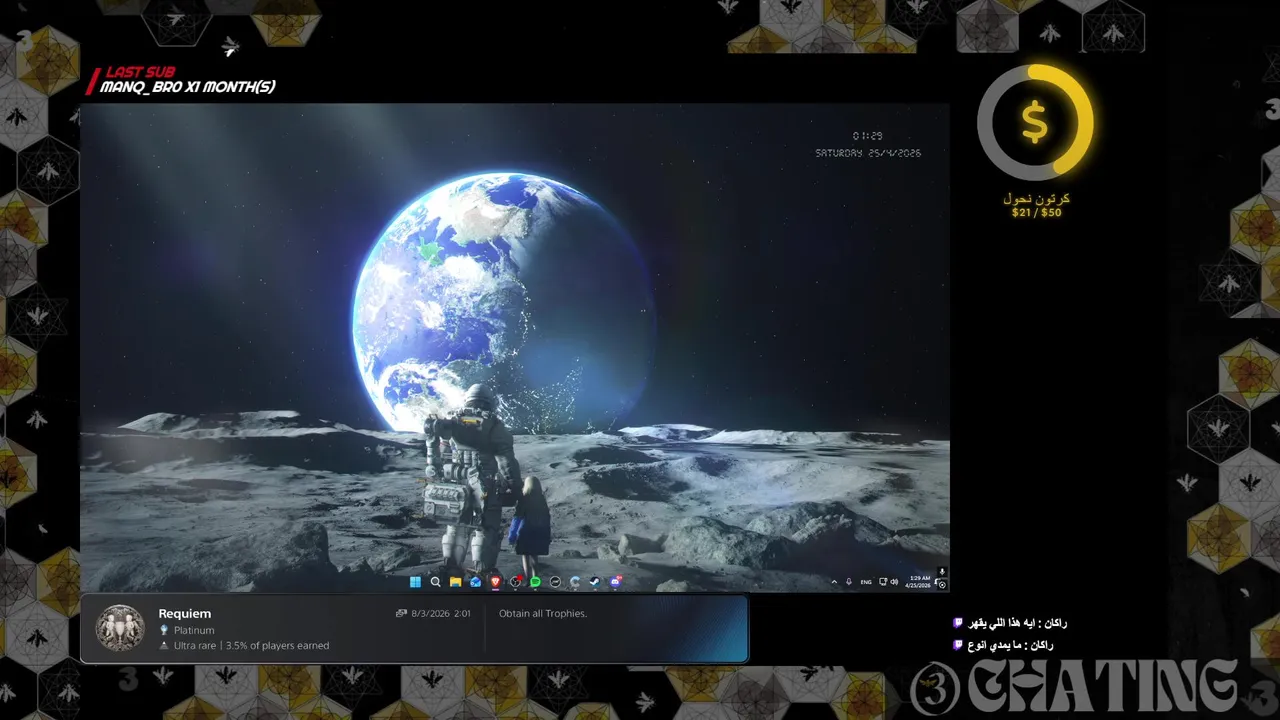Screen dimensions: 1280x720
Task: Click the $21 / $50 goal amount
Action: [1037, 212]
